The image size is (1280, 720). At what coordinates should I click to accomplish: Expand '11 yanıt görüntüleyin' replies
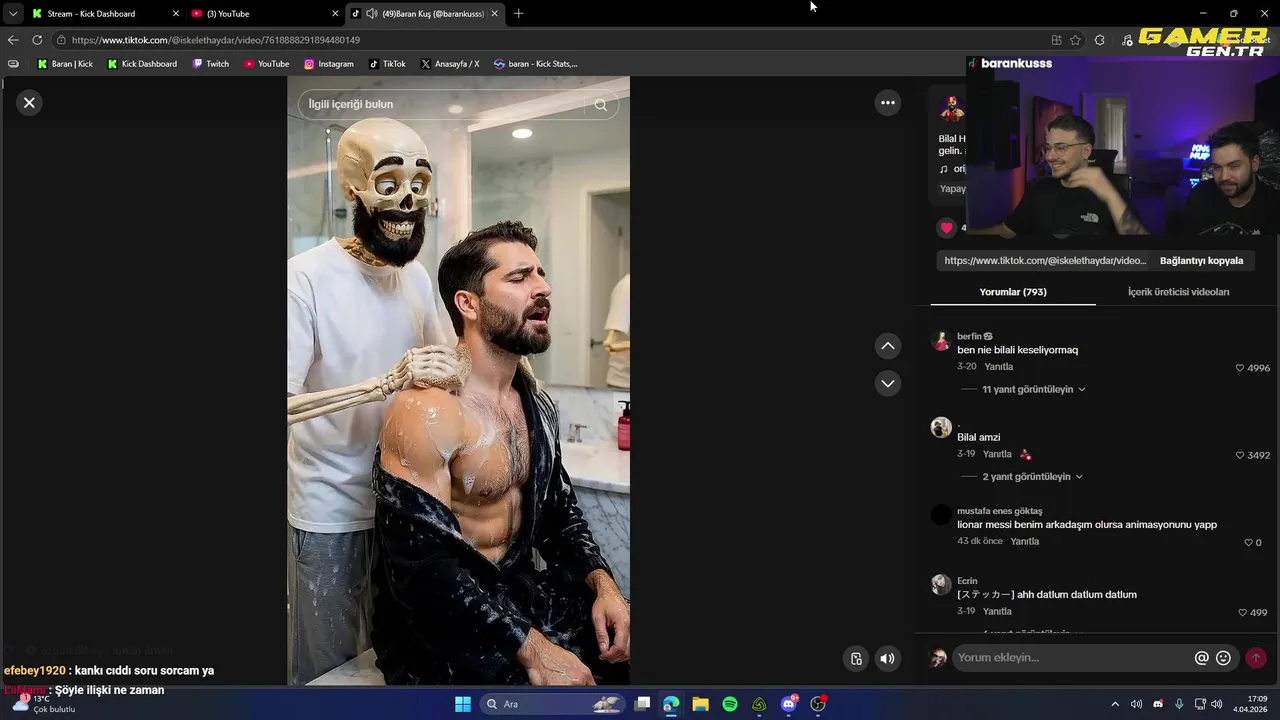(x=1033, y=389)
